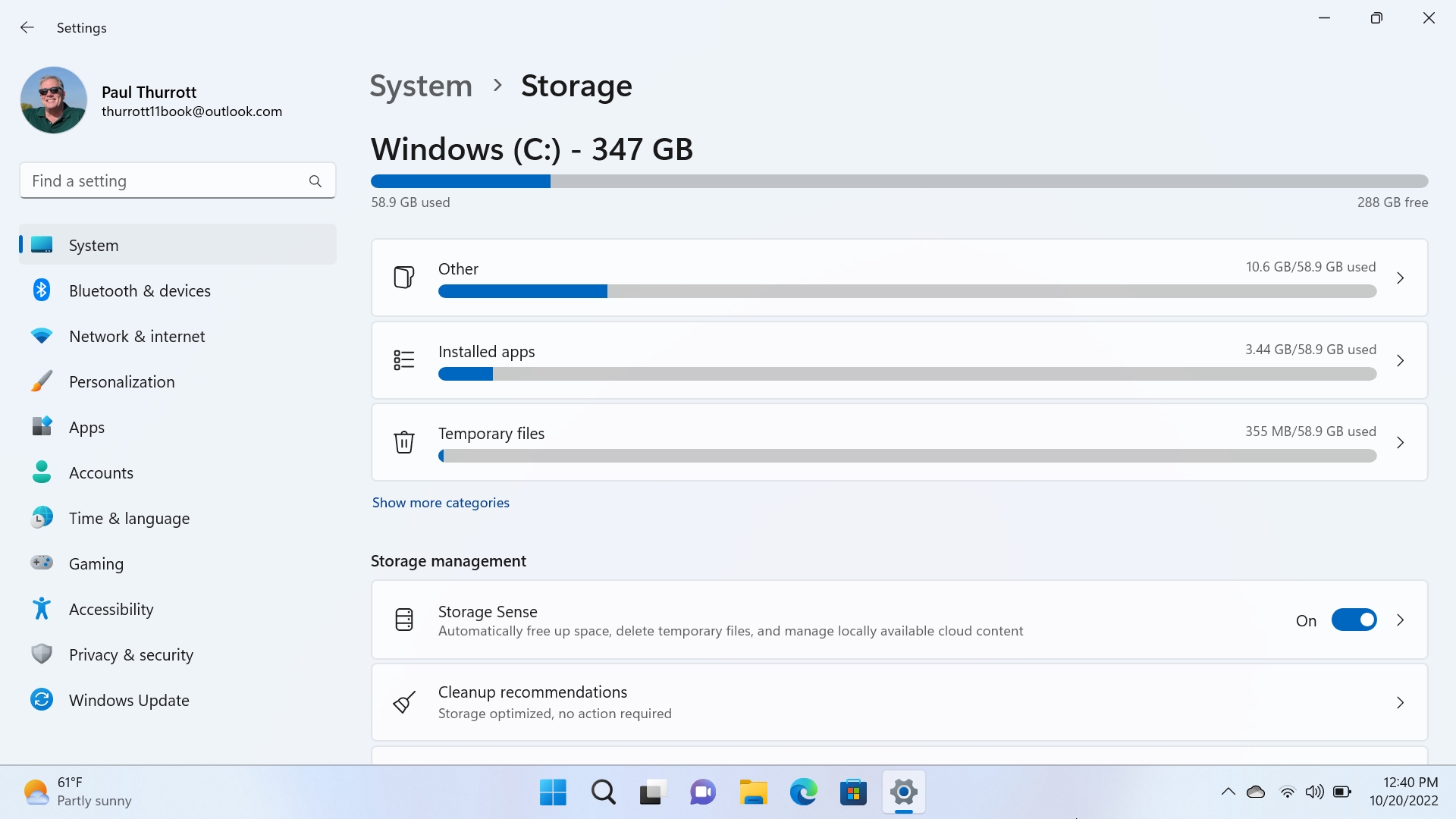Click the Accessibility figure icon in sidebar

coord(42,609)
